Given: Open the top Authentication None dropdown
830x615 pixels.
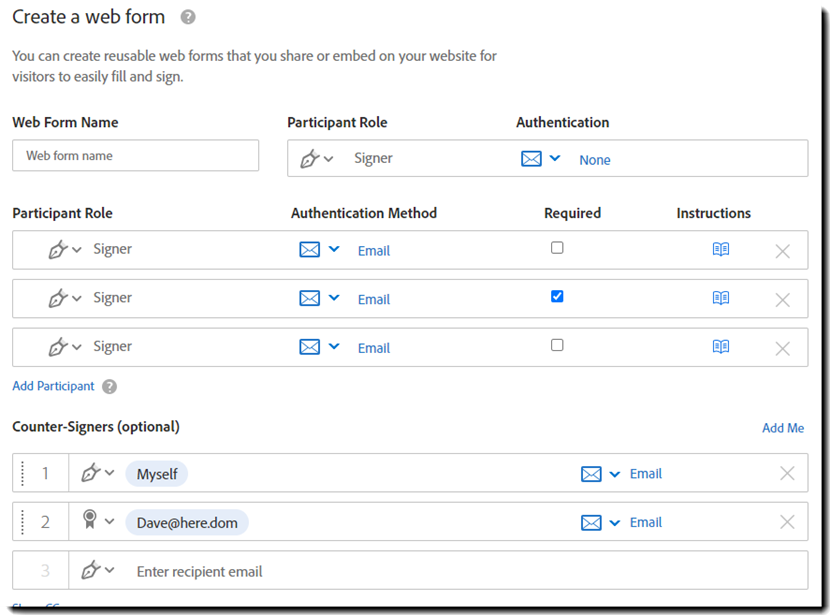Looking at the screenshot, I should 555,159.
